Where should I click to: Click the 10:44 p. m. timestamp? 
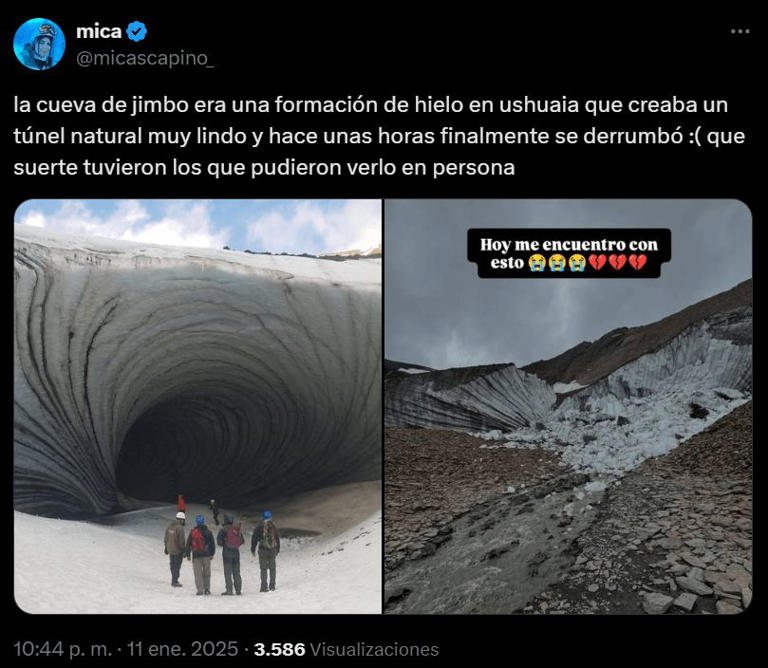[63, 649]
